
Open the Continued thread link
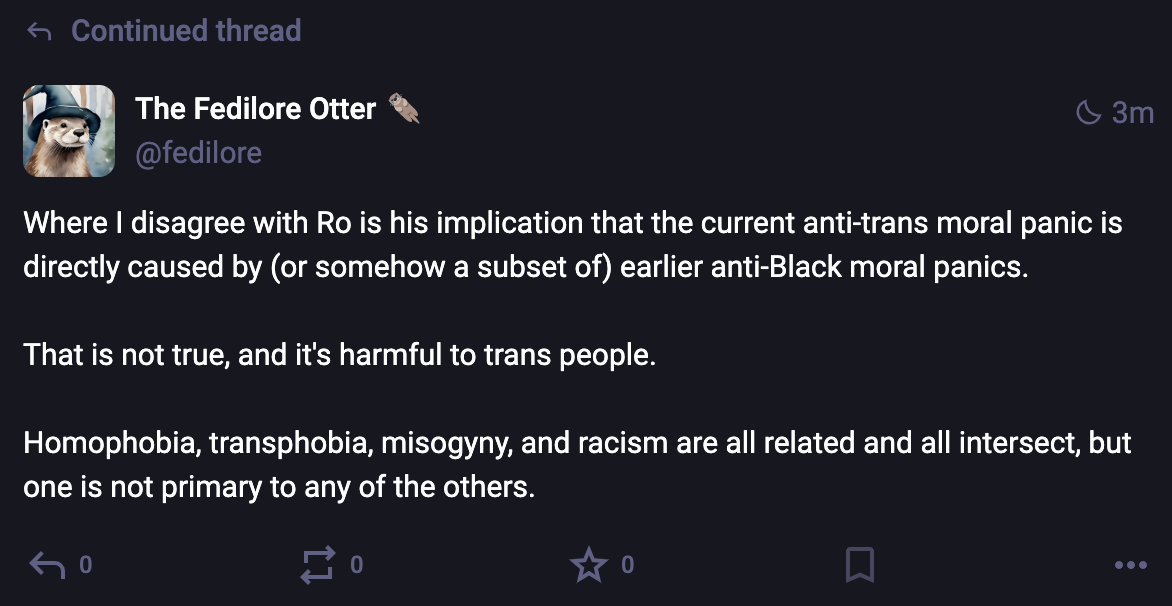point(186,31)
